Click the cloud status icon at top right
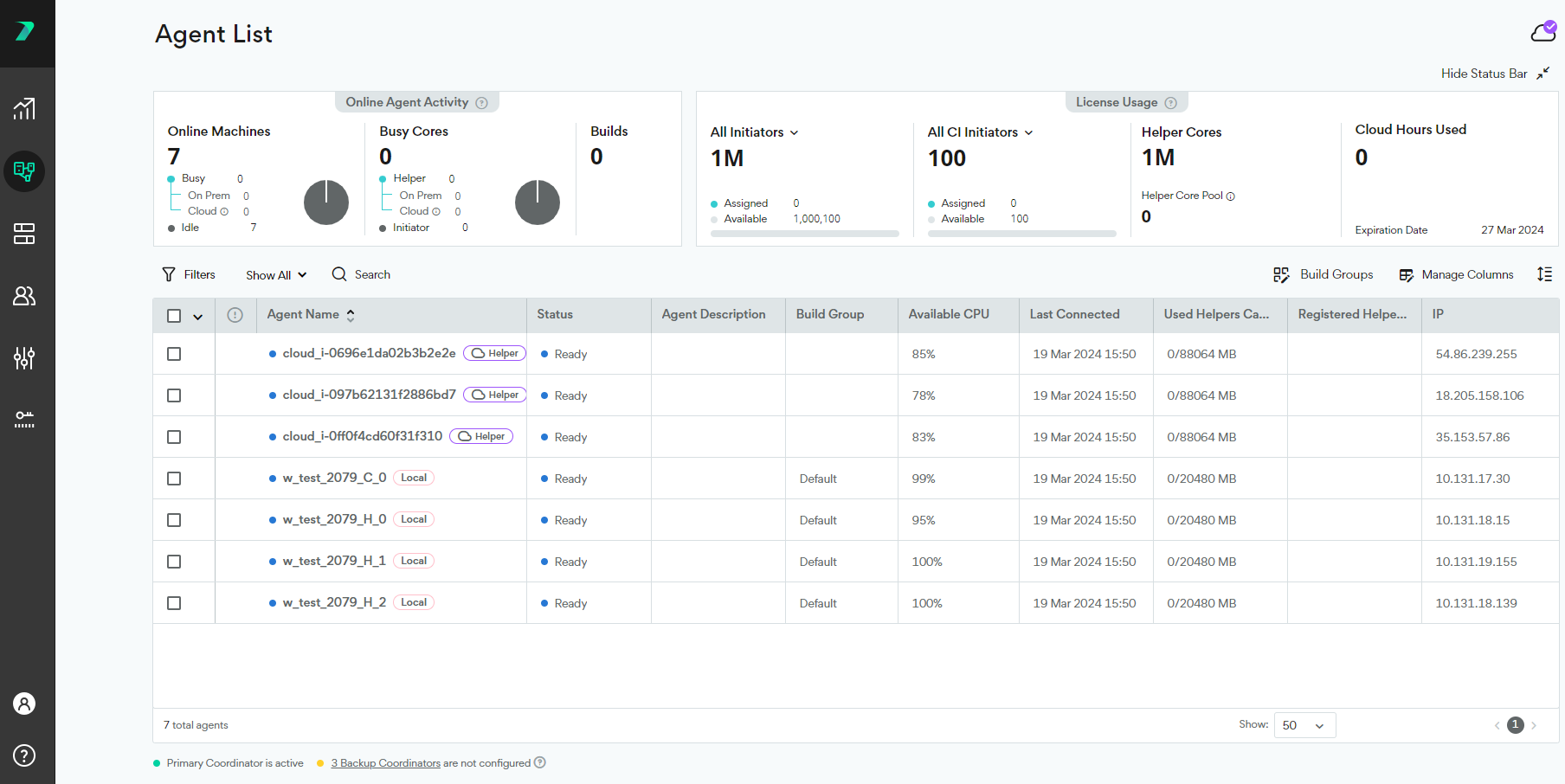 pyautogui.click(x=1543, y=32)
